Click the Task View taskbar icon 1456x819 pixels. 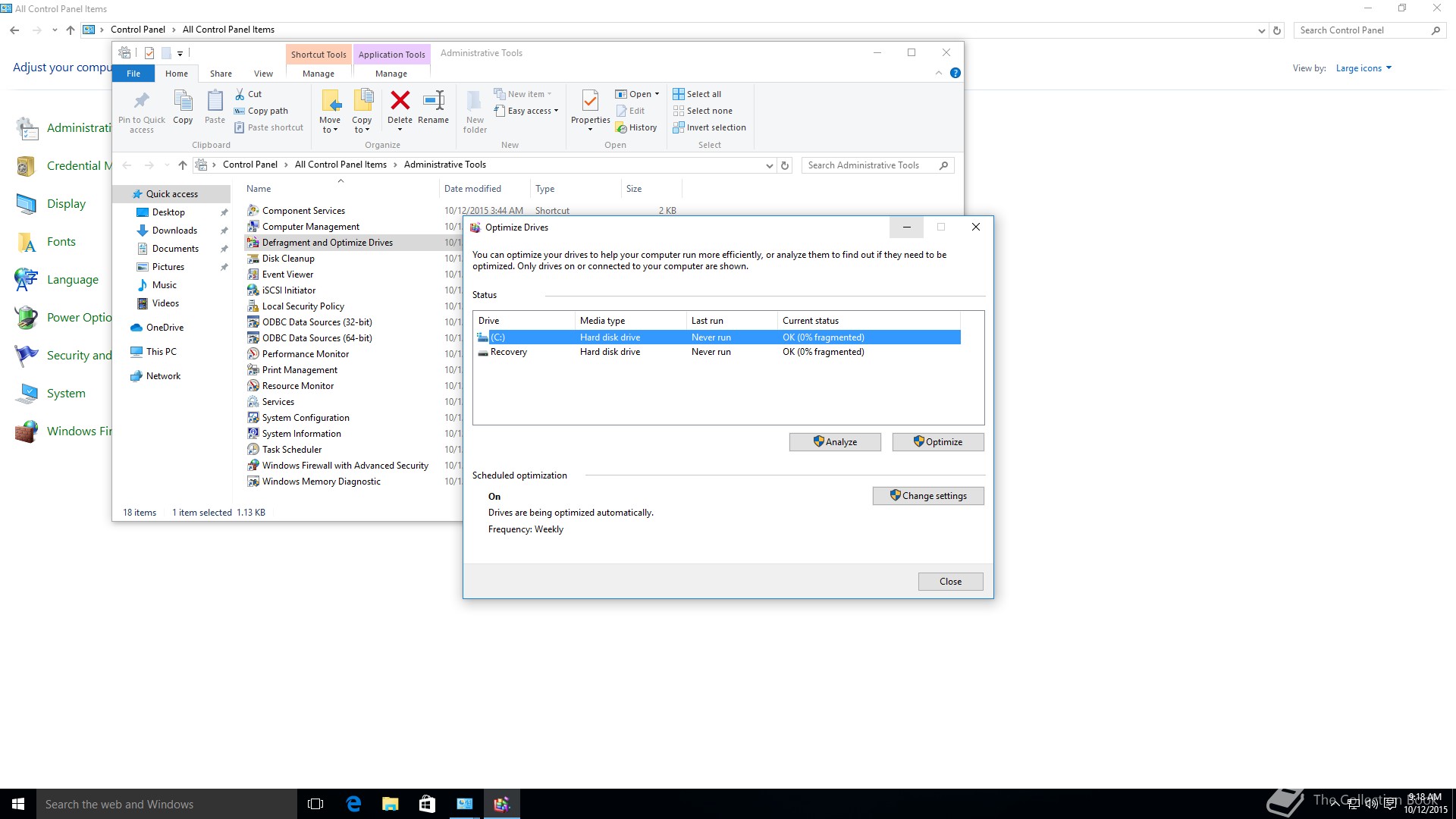[315, 804]
